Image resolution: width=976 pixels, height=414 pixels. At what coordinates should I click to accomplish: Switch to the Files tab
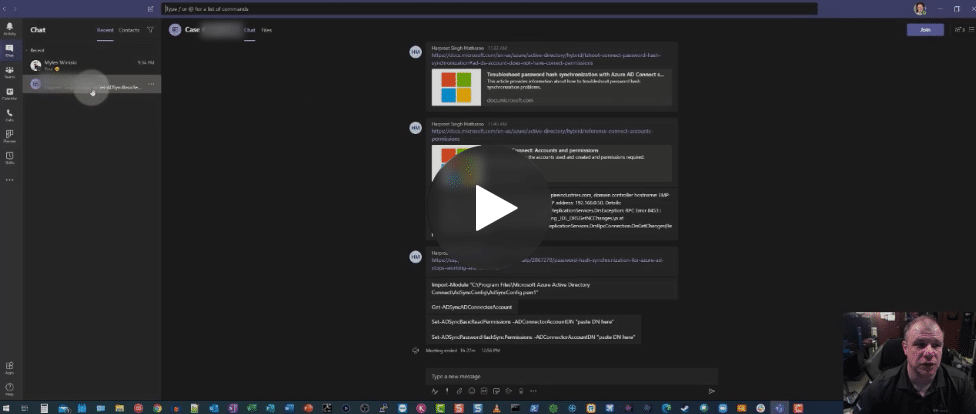click(x=266, y=30)
